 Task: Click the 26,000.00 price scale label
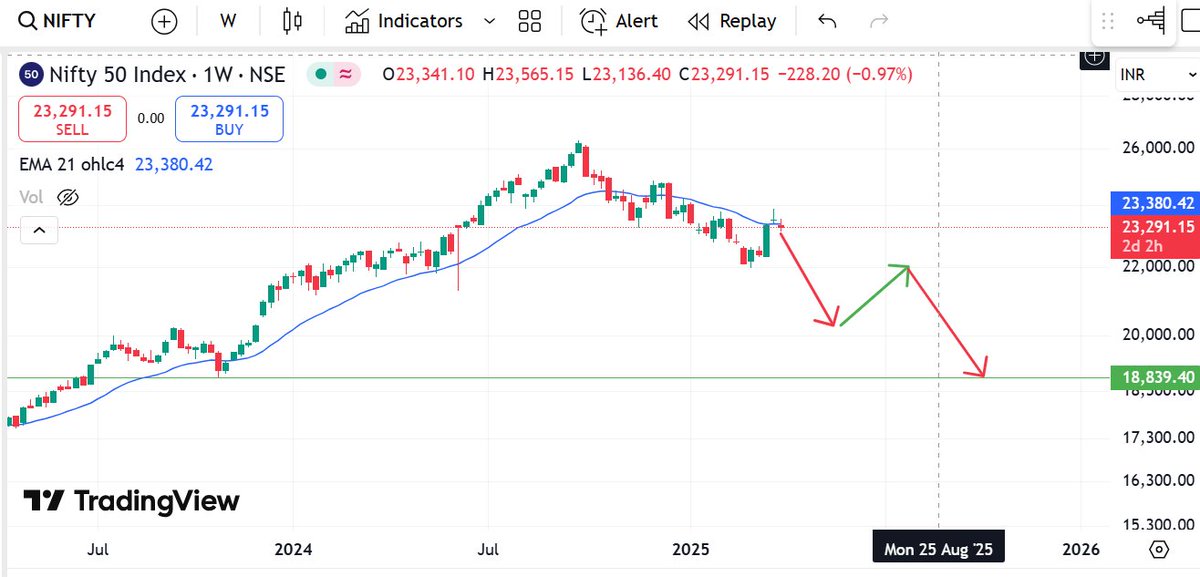(1157, 148)
